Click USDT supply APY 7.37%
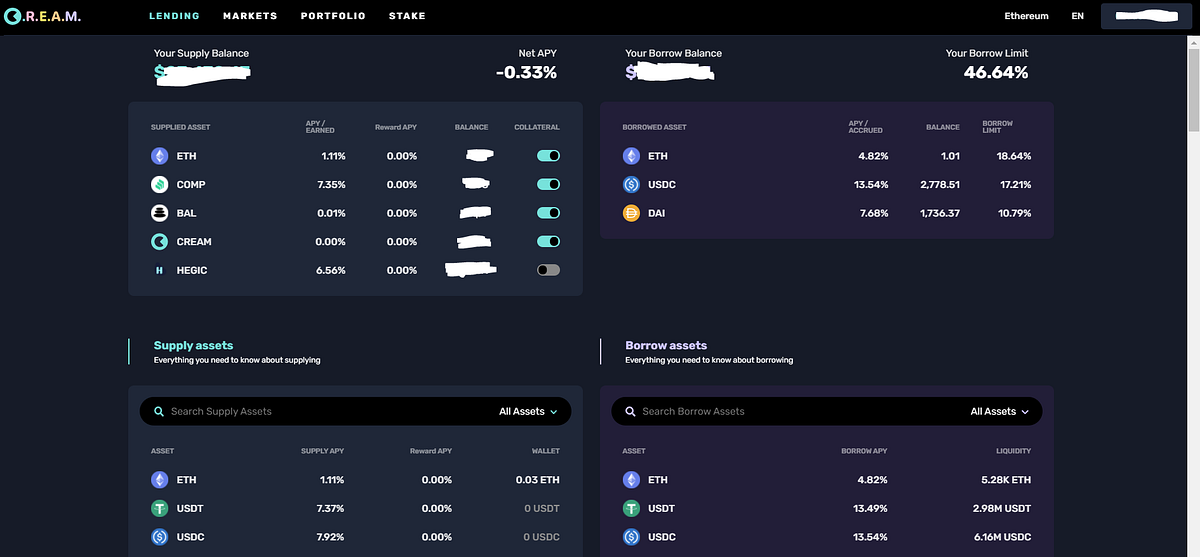Image resolution: width=1200 pixels, height=557 pixels. point(331,508)
